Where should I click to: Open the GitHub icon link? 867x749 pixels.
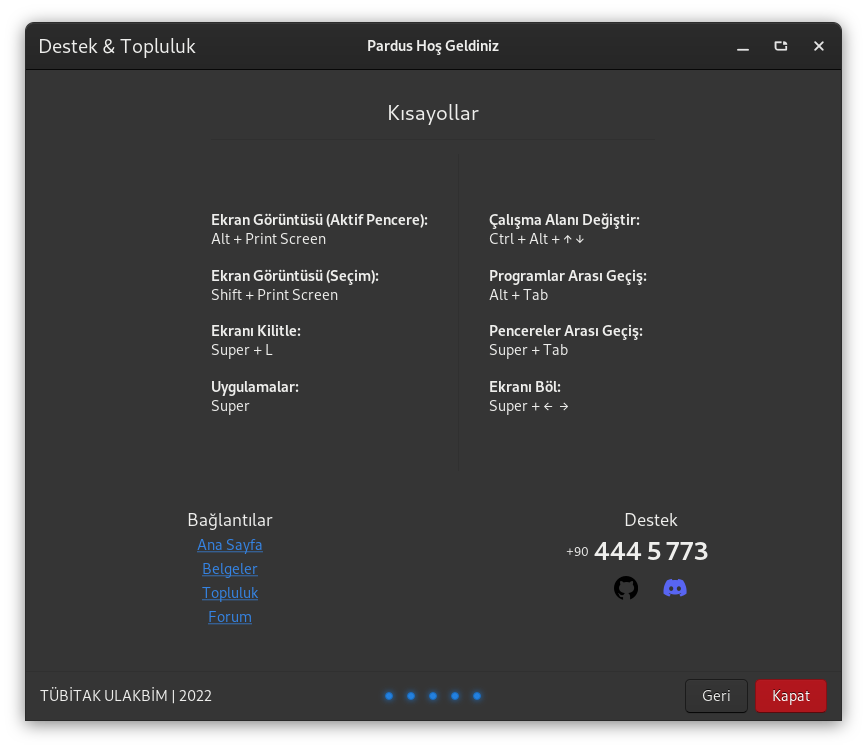[626, 588]
